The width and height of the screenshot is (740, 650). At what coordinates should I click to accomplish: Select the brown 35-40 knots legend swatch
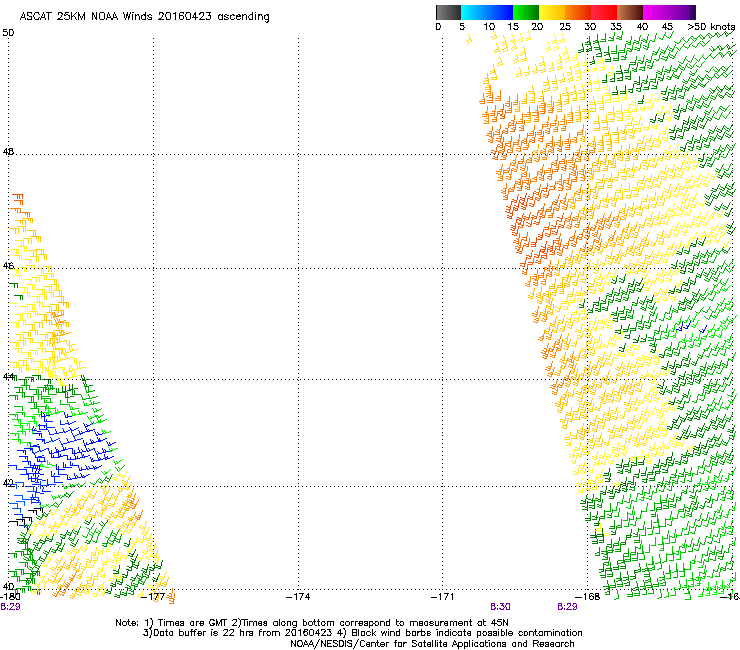coord(630,12)
